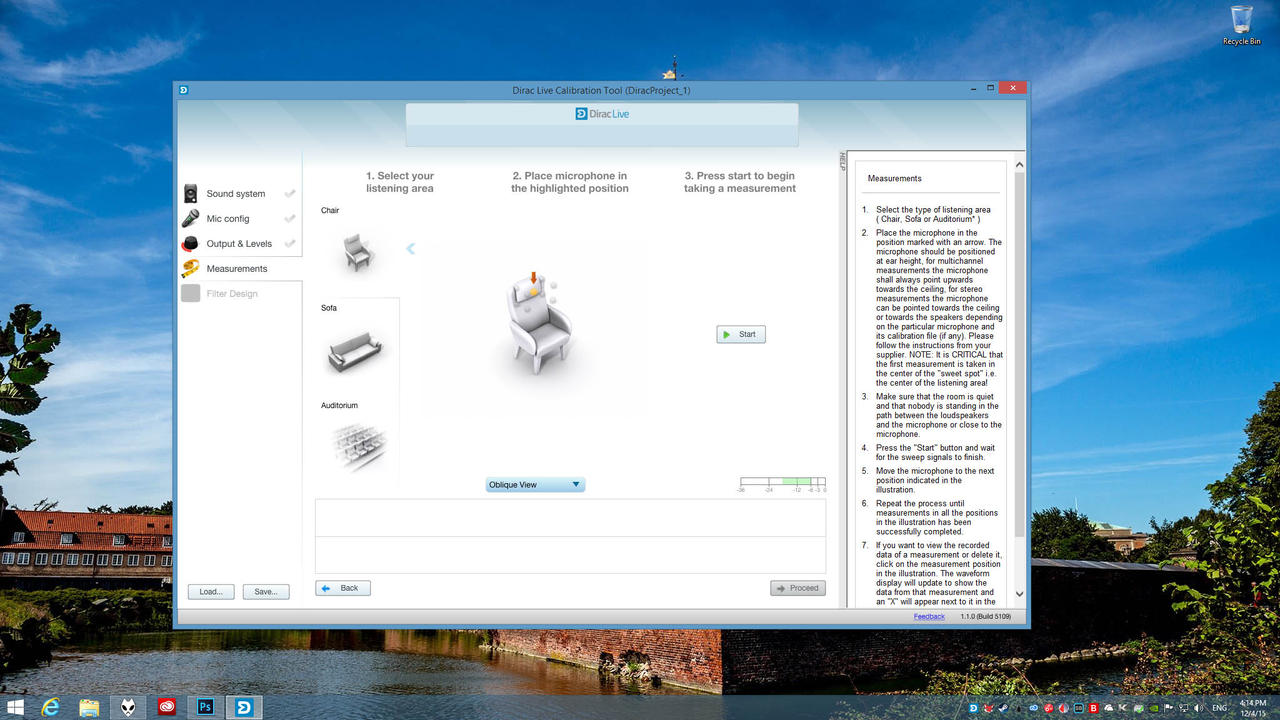Open the Recycle Bin on desktop
Image resolution: width=1280 pixels, height=720 pixels.
point(1242,25)
